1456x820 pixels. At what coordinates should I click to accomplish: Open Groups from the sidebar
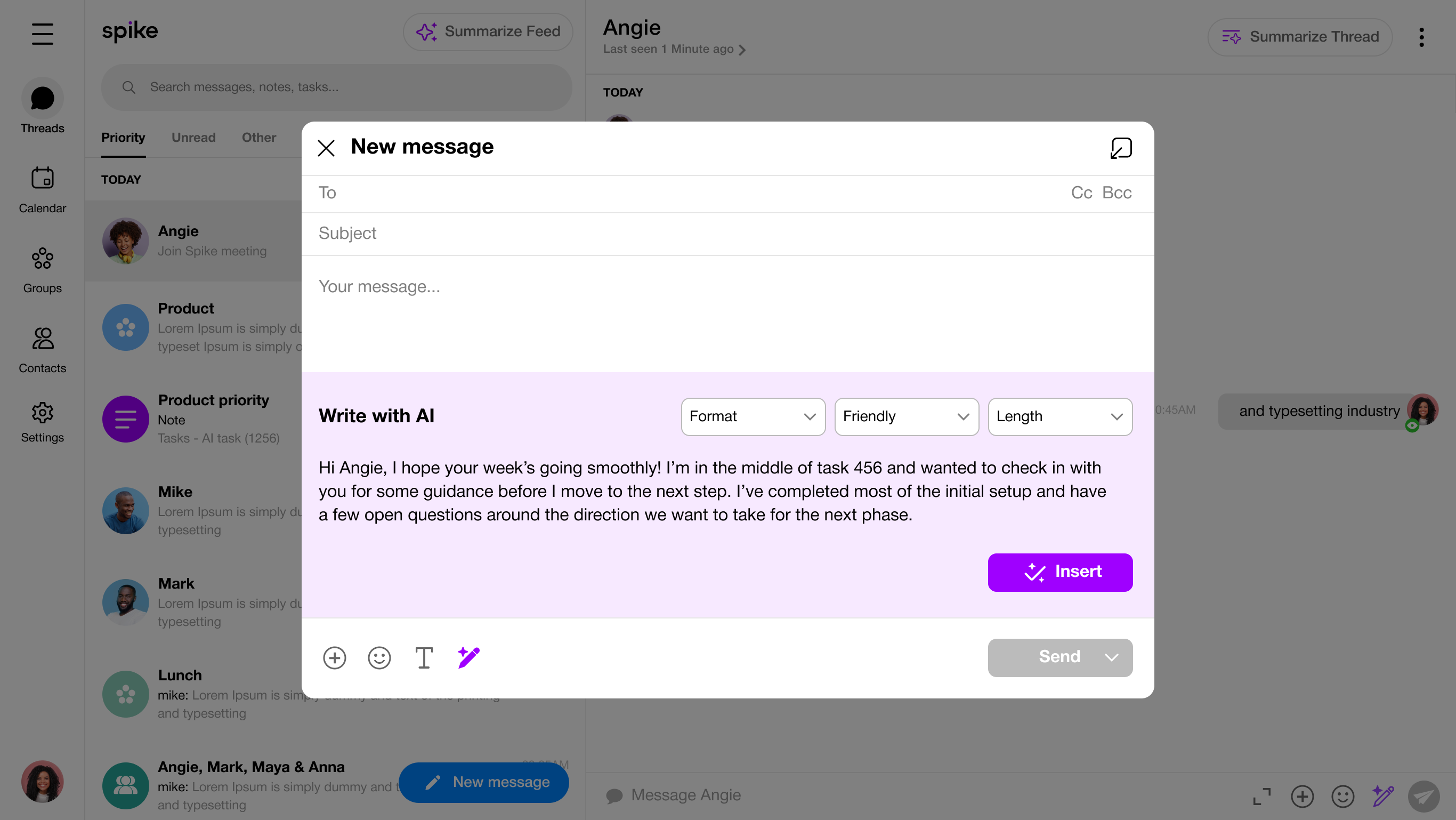pos(43,270)
